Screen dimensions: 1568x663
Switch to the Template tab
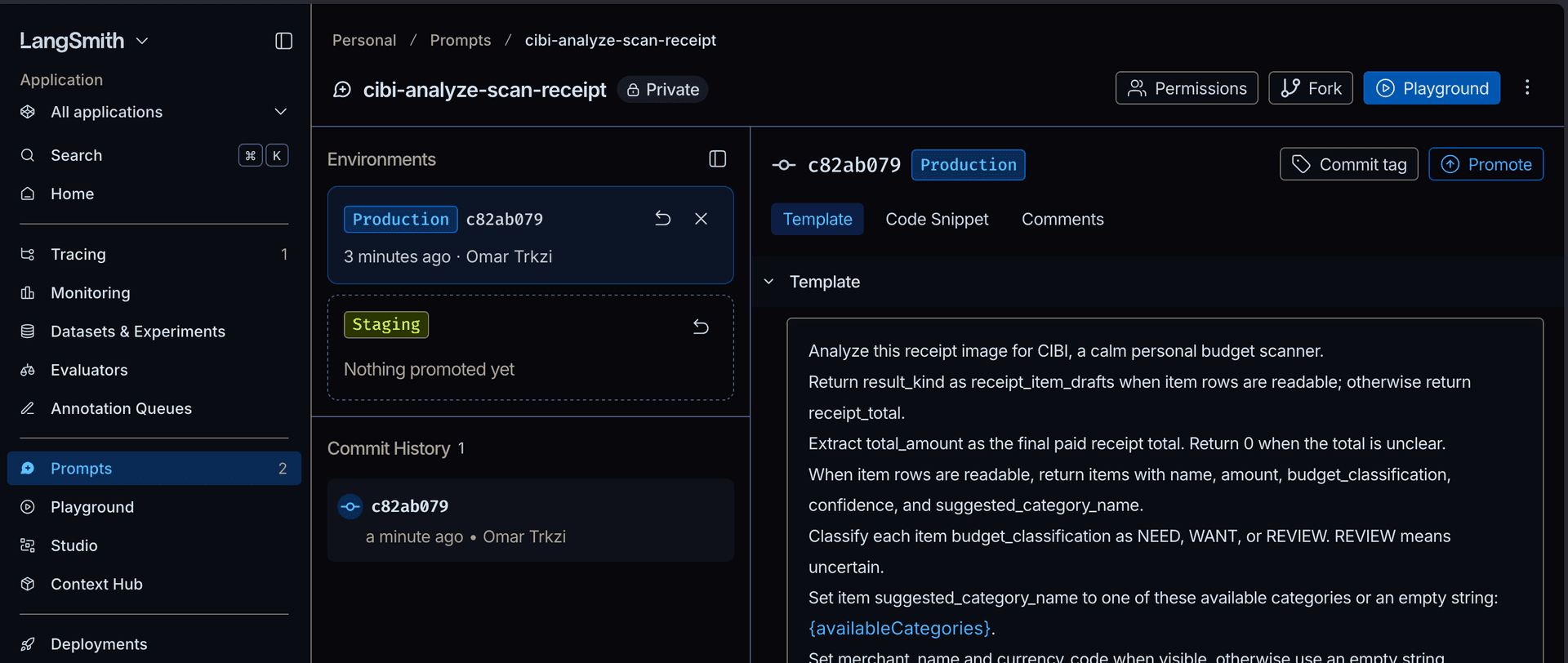(x=817, y=219)
